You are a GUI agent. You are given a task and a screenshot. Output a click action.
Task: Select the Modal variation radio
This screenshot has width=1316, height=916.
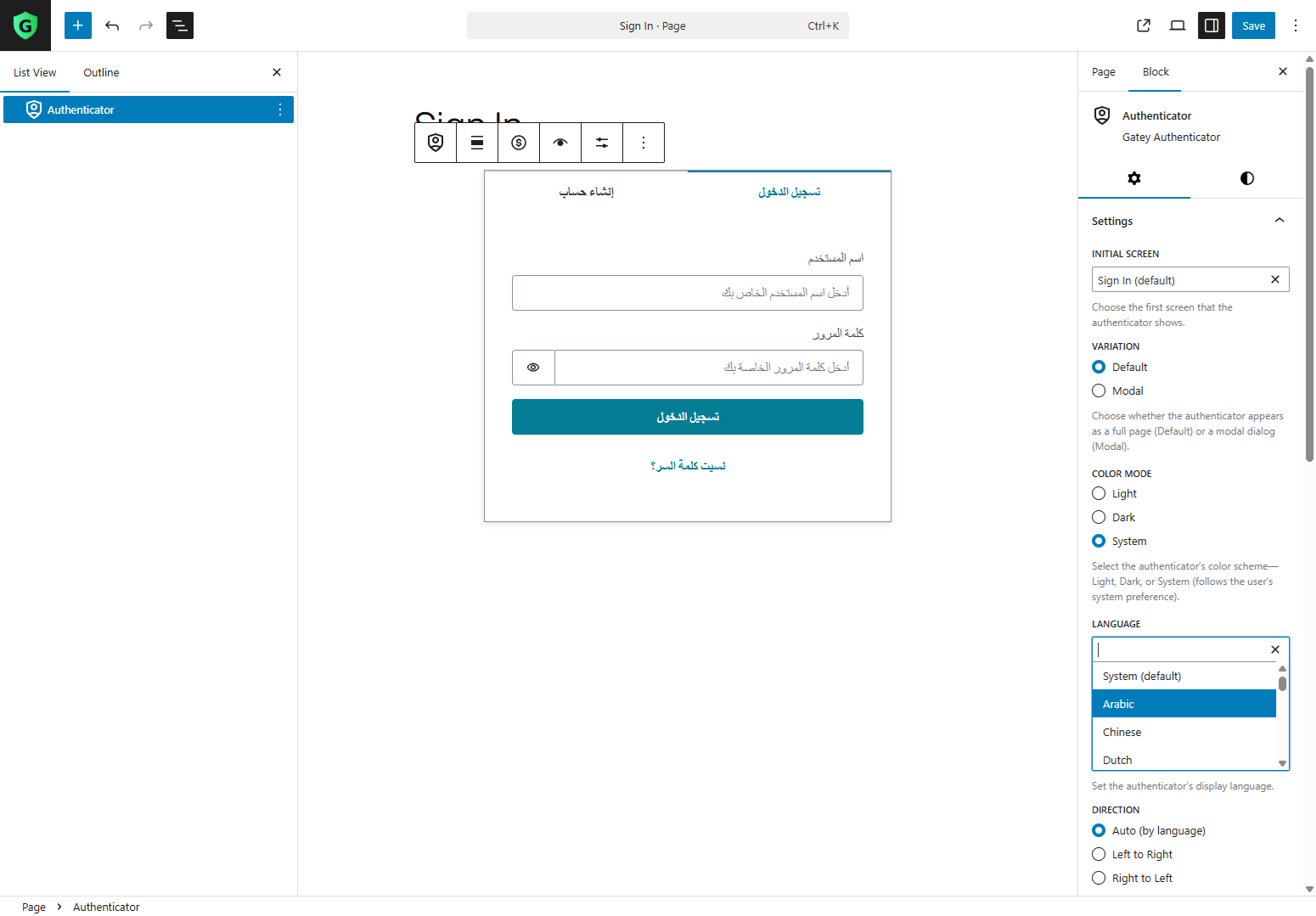(1099, 391)
